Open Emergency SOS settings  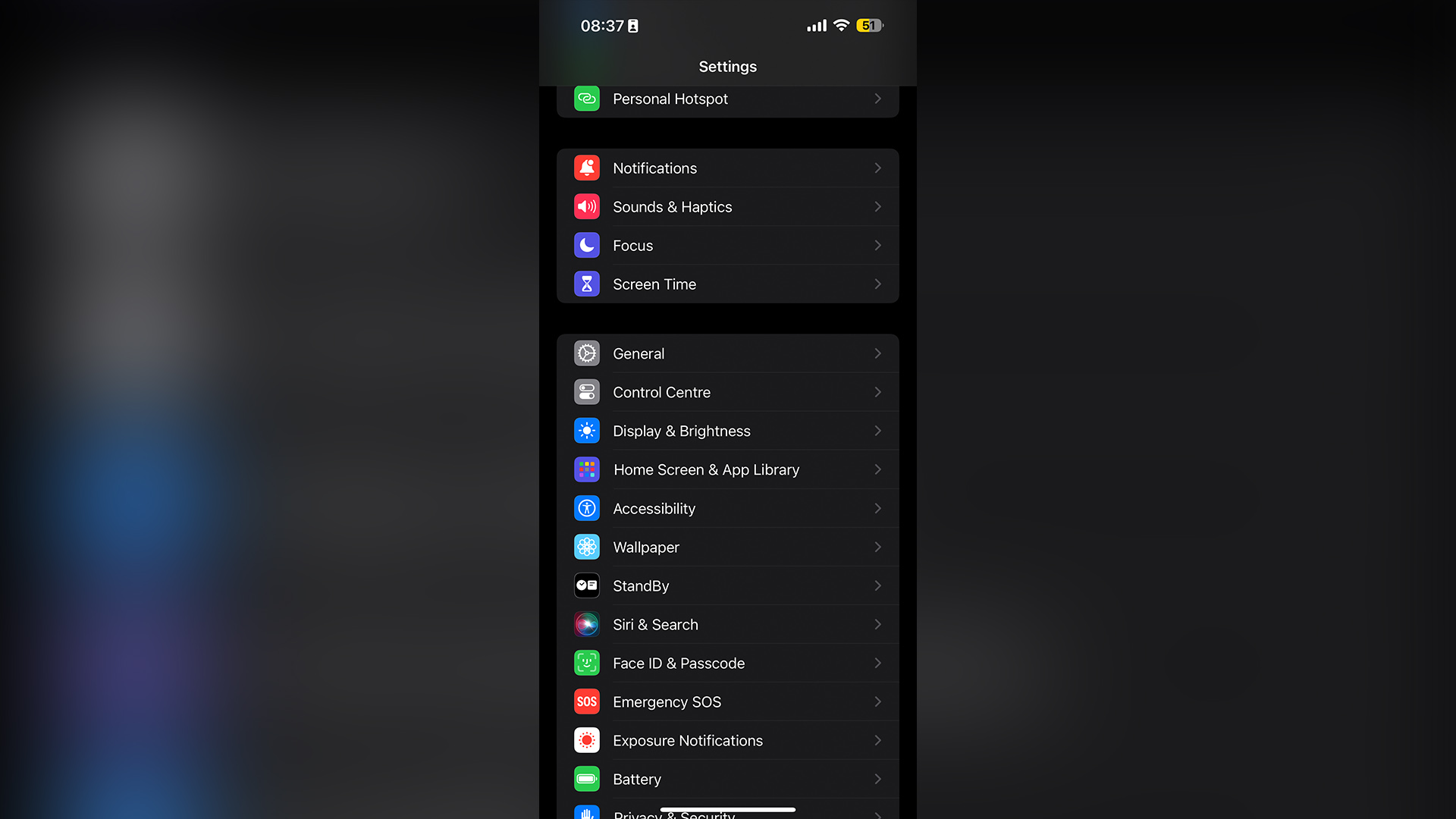[x=727, y=701]
